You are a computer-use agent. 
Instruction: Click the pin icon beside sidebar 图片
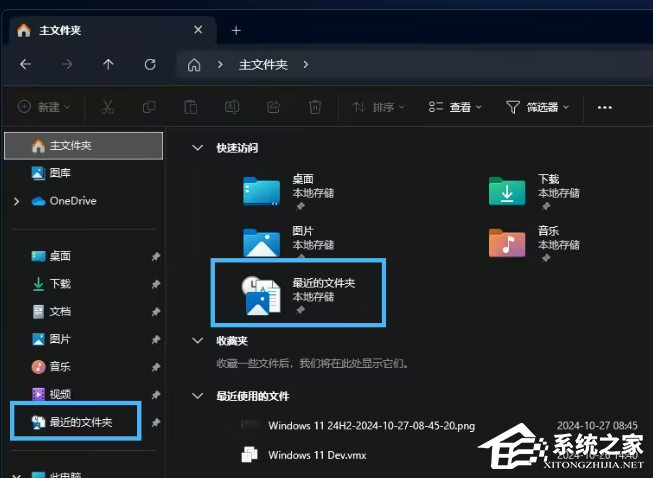(155, 340)
